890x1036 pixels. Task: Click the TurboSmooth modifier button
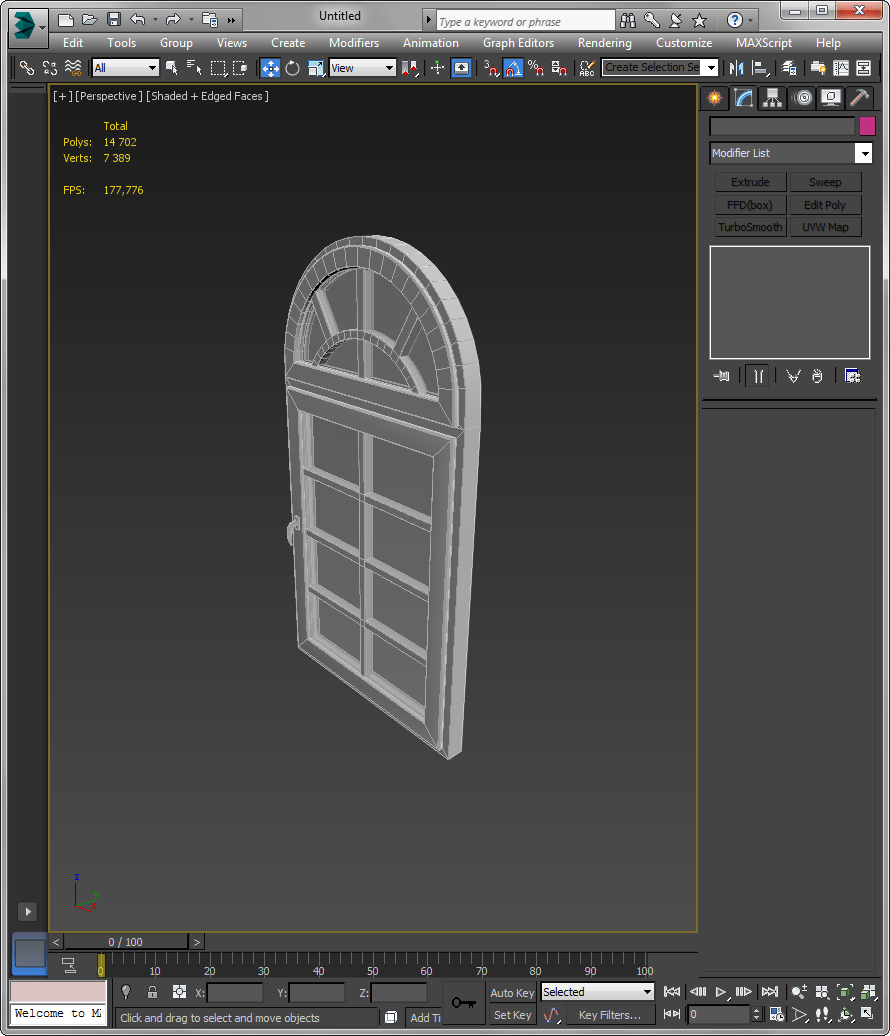tap(750, 227)
